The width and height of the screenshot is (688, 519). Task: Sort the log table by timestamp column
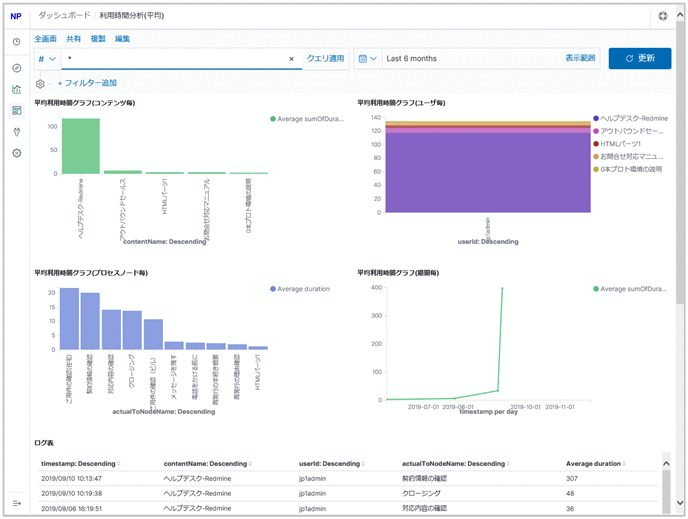(x=80, y=463)
